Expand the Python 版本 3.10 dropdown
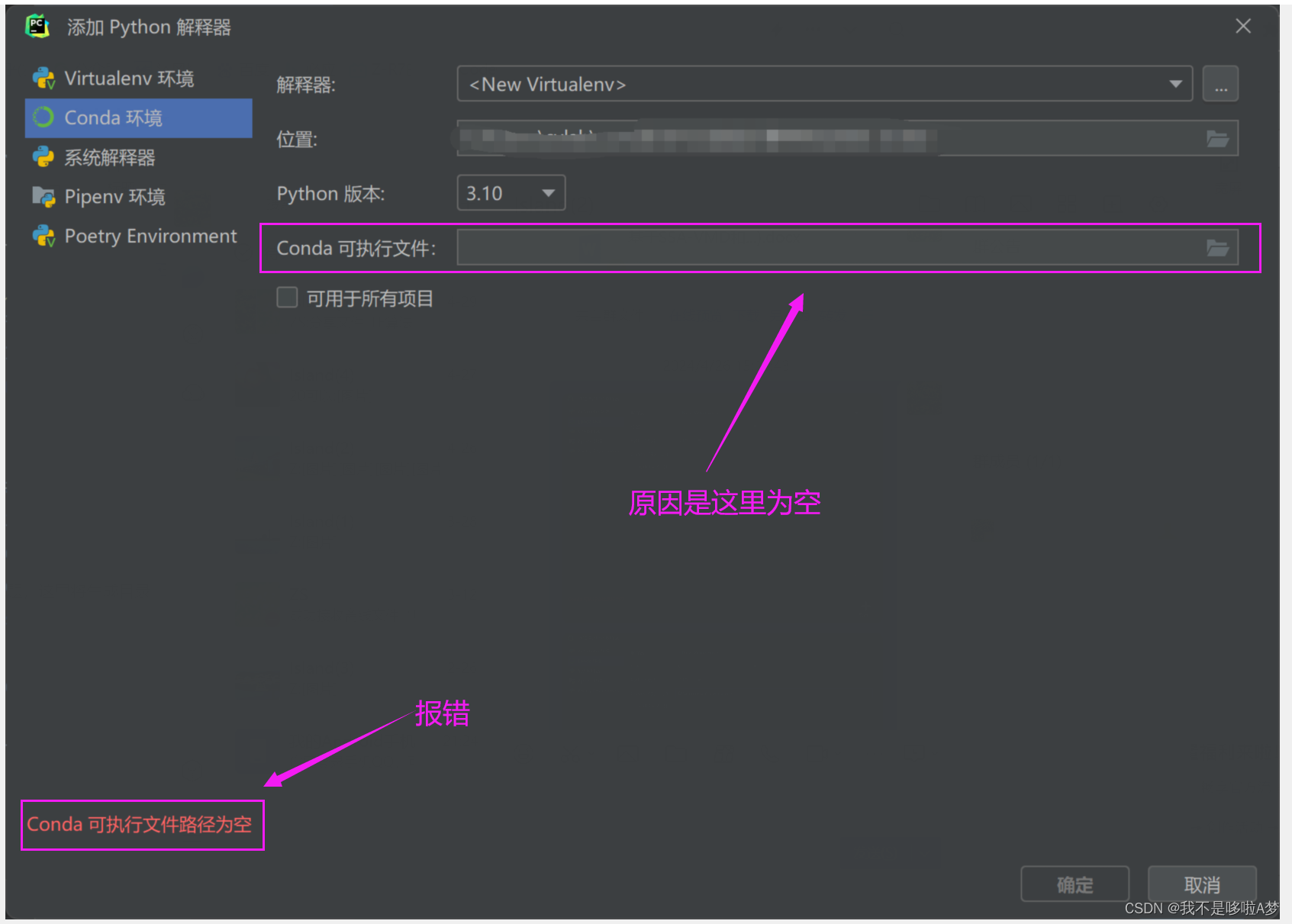The height and width of the screenshot is (924, 1292). [511, 193]
